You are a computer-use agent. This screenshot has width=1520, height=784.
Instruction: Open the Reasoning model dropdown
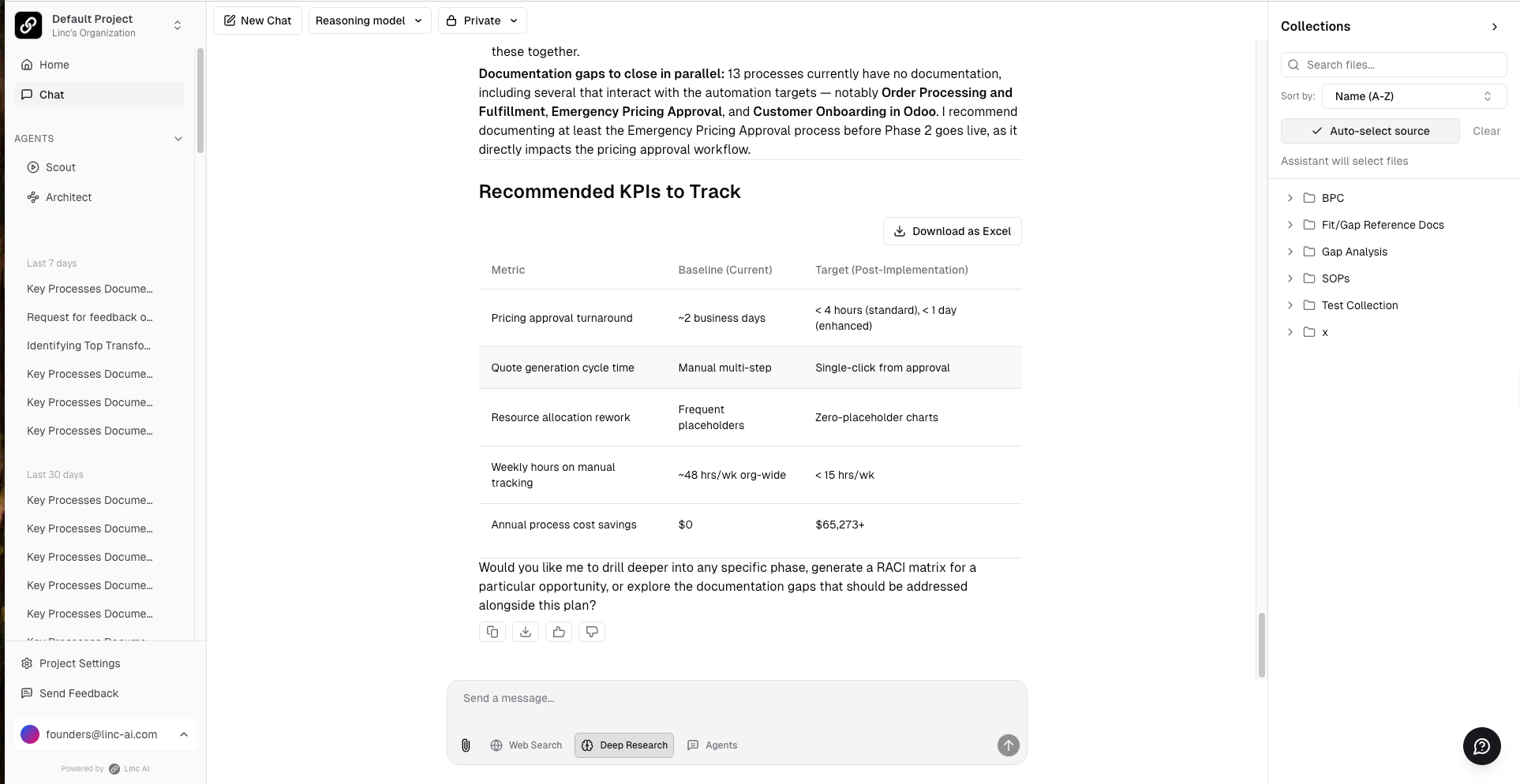369,21
